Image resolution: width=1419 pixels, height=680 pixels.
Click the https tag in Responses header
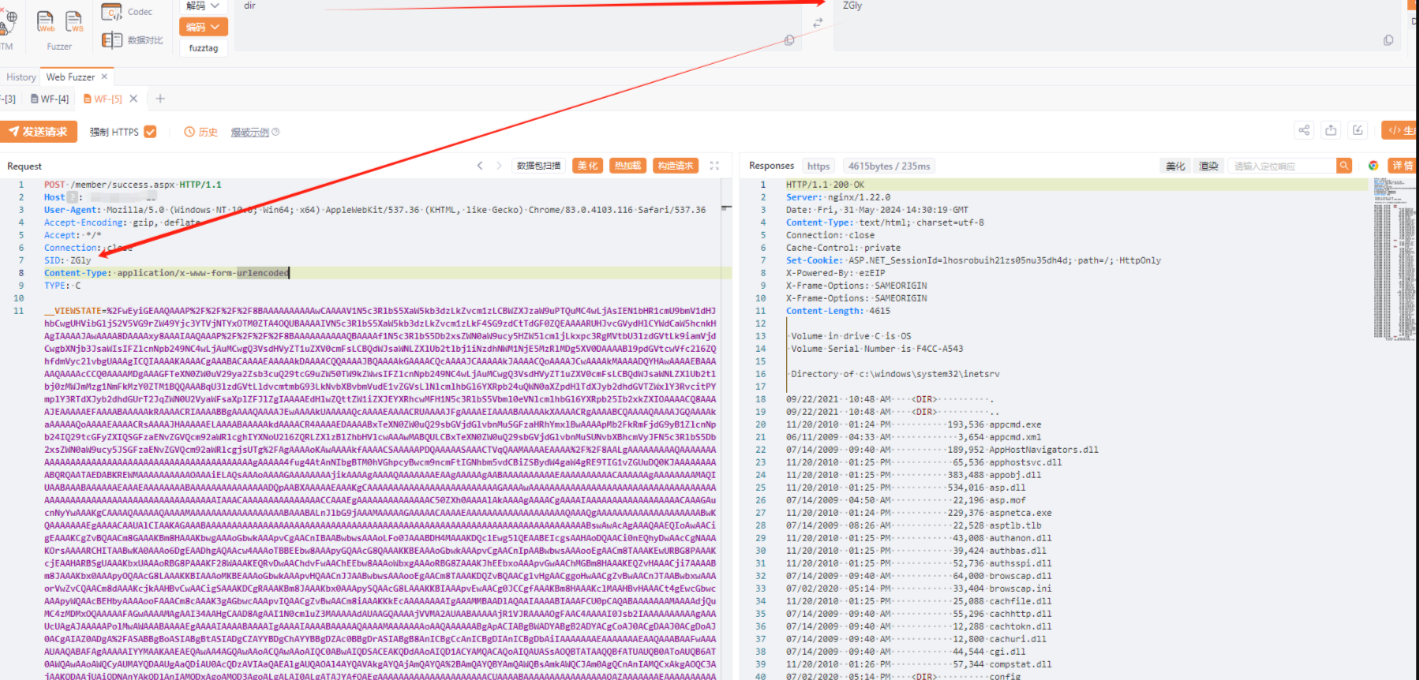tap(819, 166)
